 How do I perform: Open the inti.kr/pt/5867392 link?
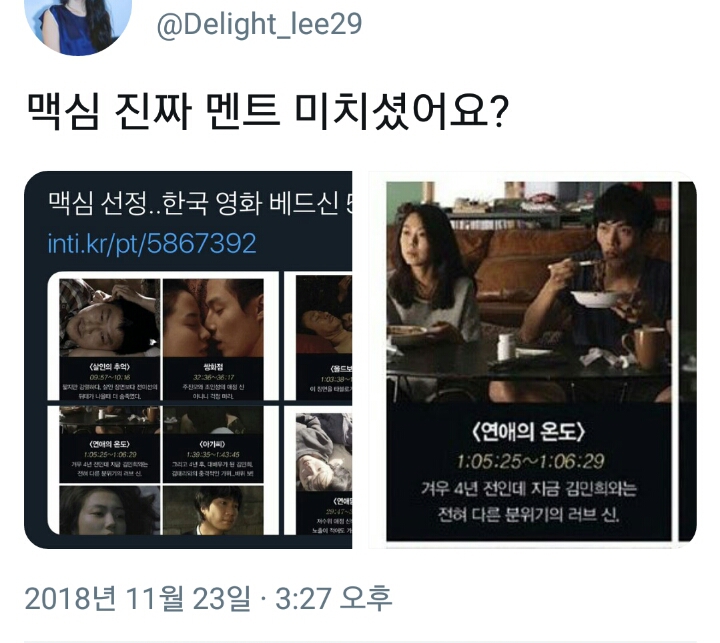point(152,243)
